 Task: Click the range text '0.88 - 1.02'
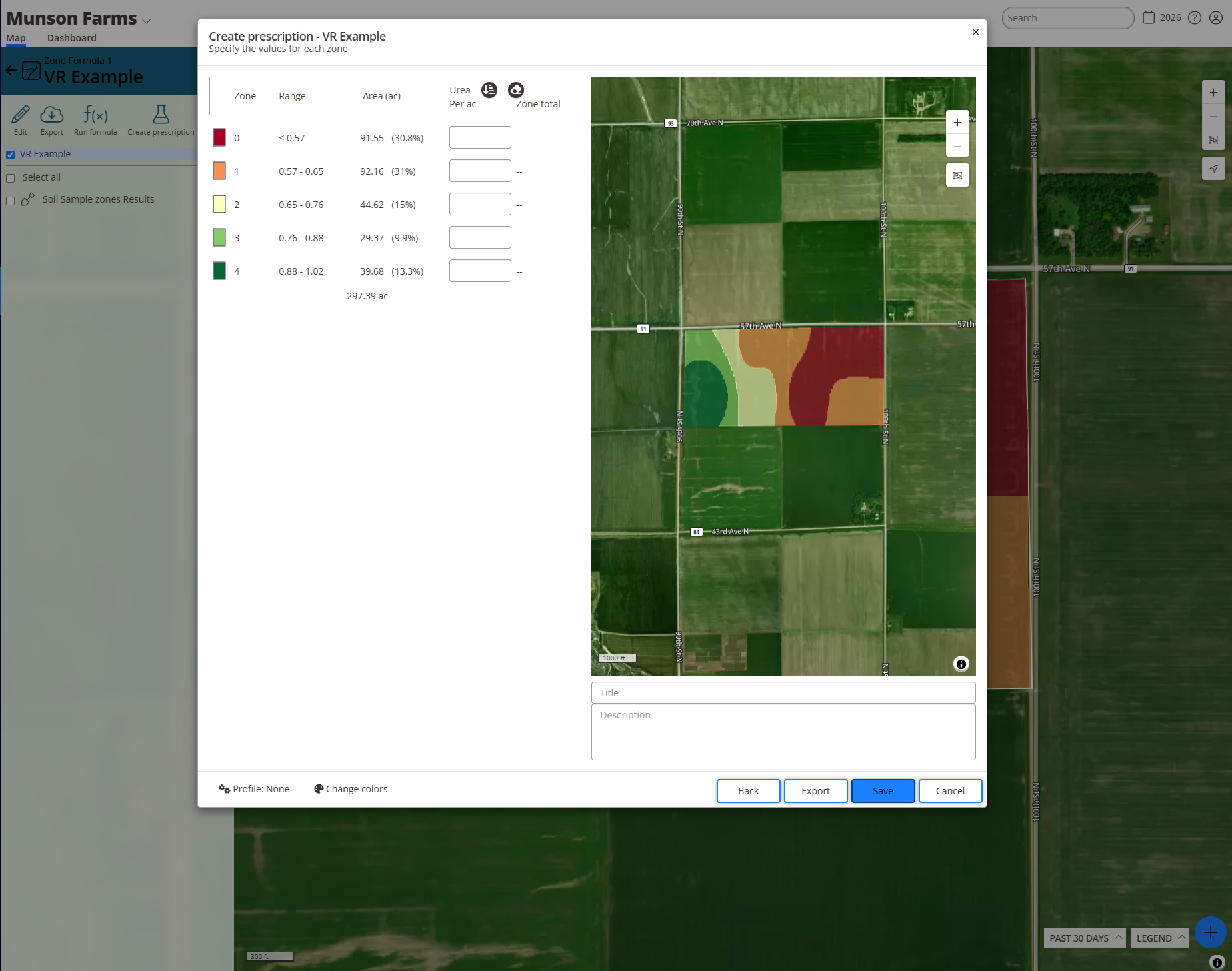[301, 271]
